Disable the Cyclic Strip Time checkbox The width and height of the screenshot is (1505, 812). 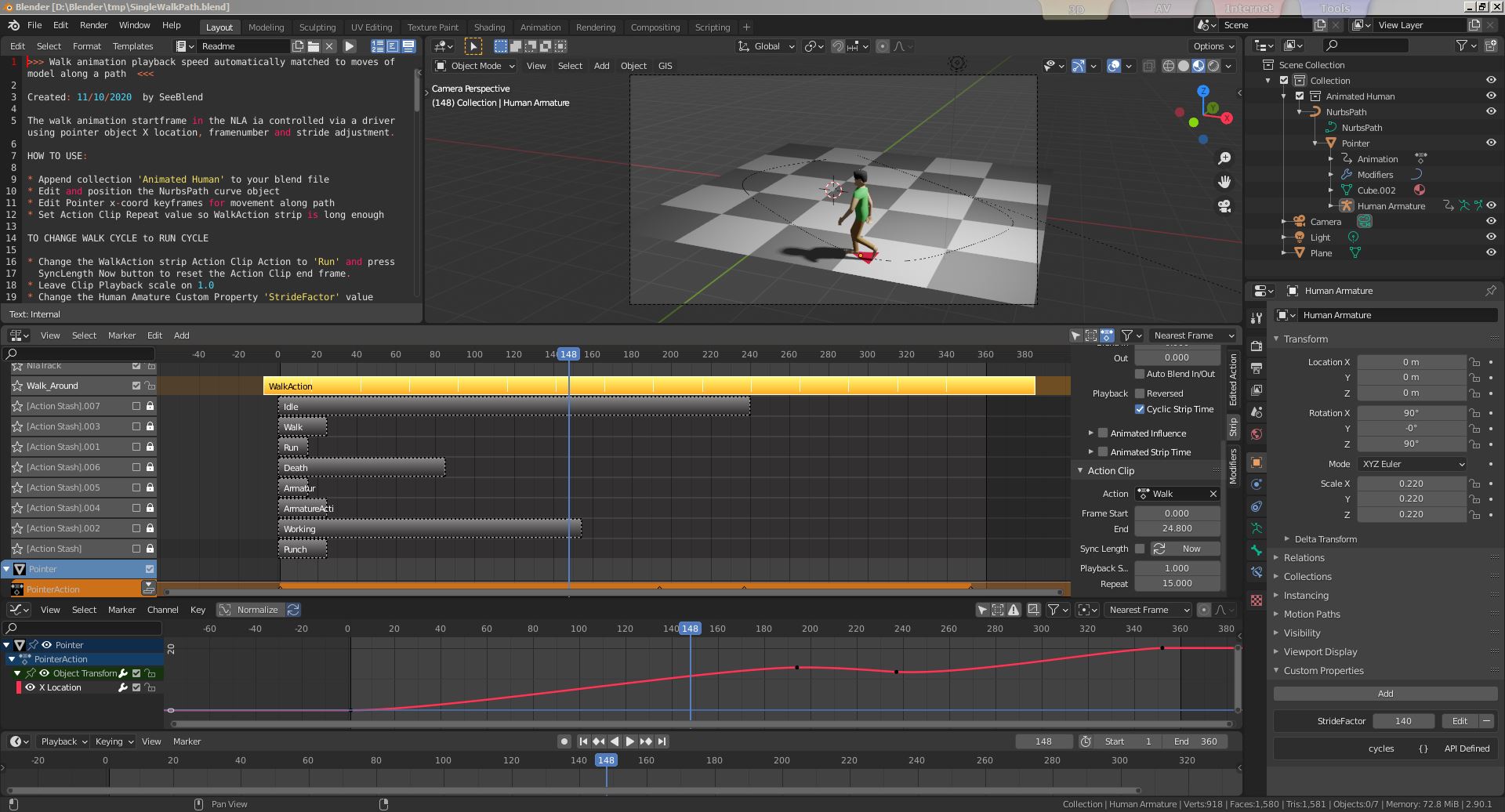click(x=1140, y=409)
